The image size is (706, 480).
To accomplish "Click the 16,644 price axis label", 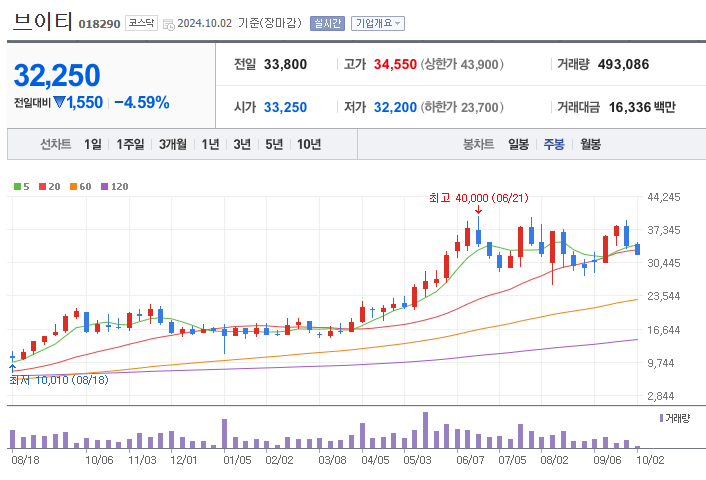I will point(664,330).
